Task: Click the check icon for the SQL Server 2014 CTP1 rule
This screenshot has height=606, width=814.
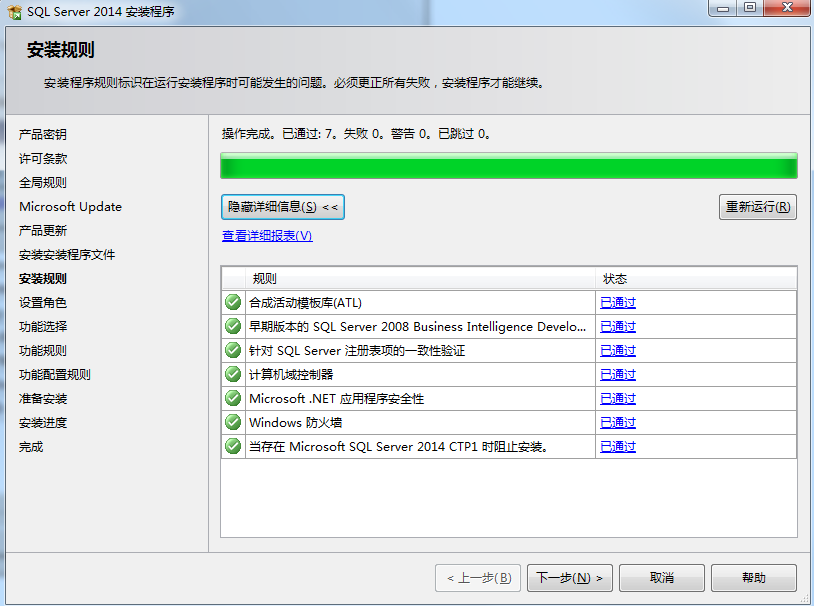Action: 233,446
